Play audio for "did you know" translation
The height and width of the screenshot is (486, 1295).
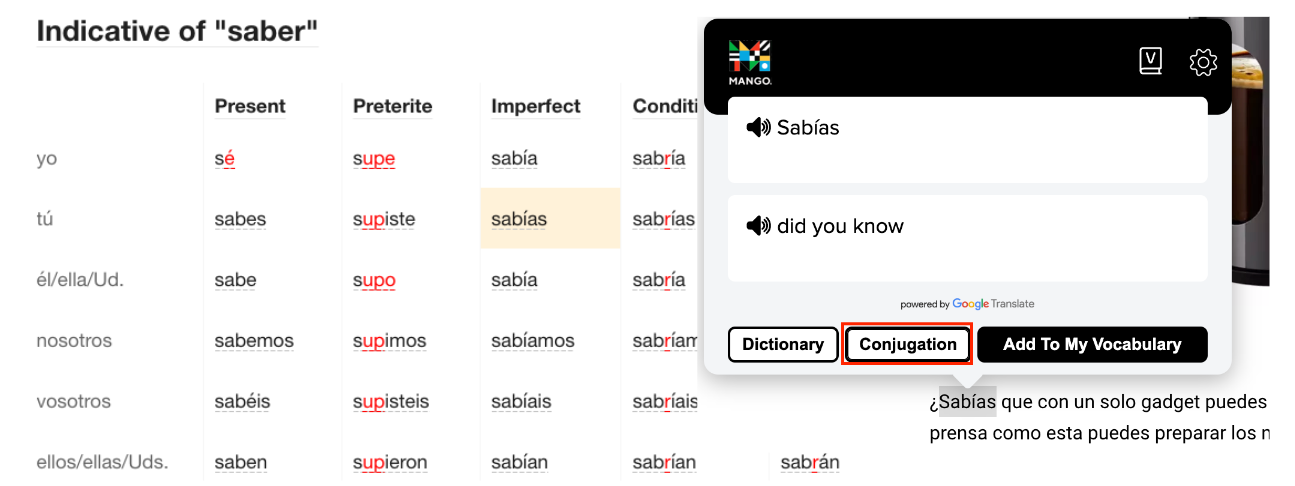coord(759,226)
